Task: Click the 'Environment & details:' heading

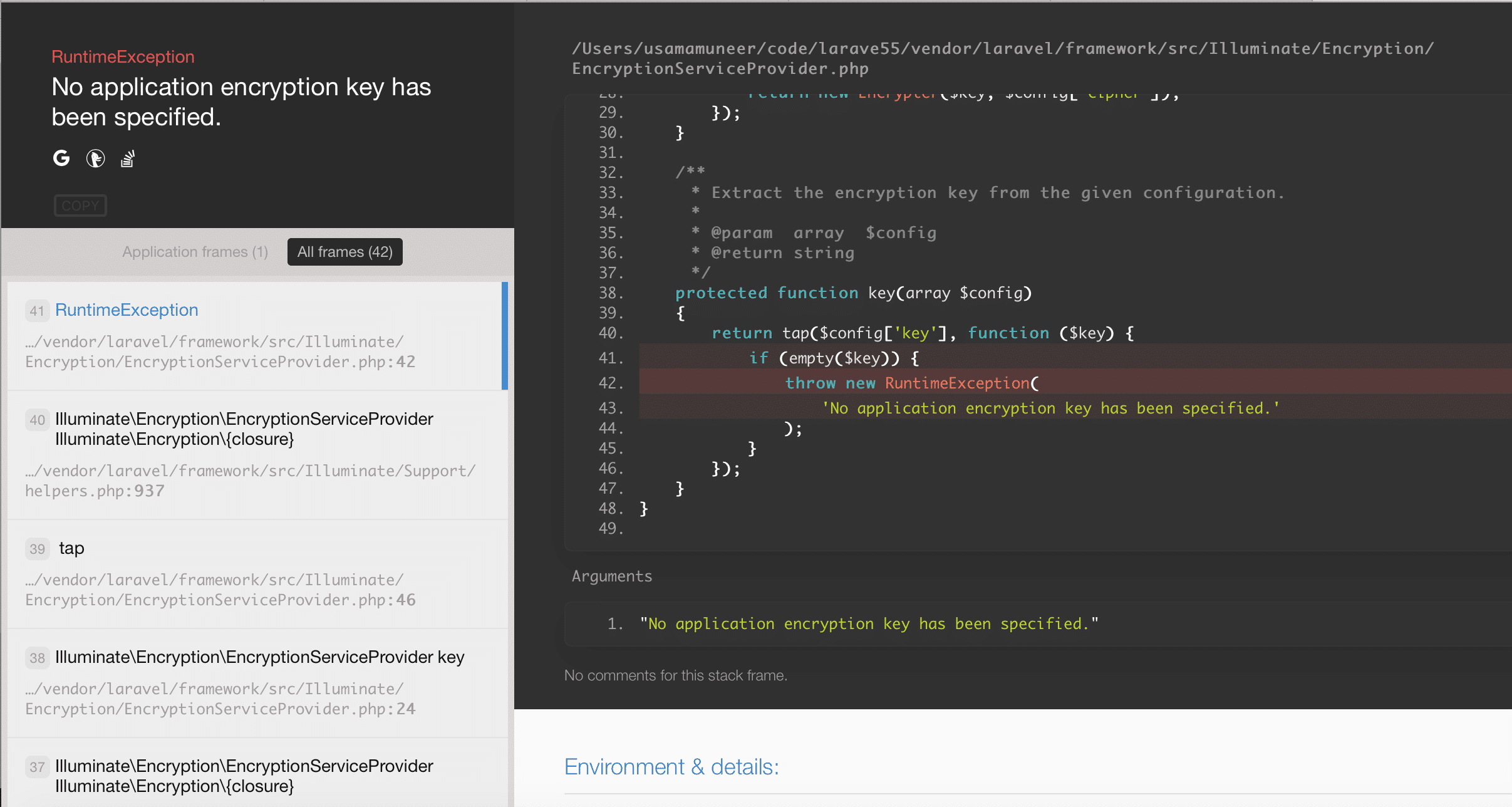Action: tap(671, 767)
